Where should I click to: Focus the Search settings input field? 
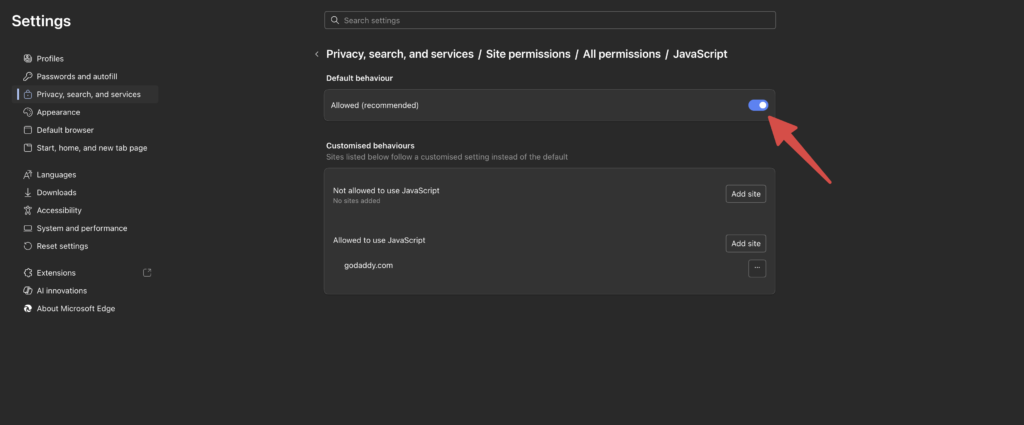point(550,20)
